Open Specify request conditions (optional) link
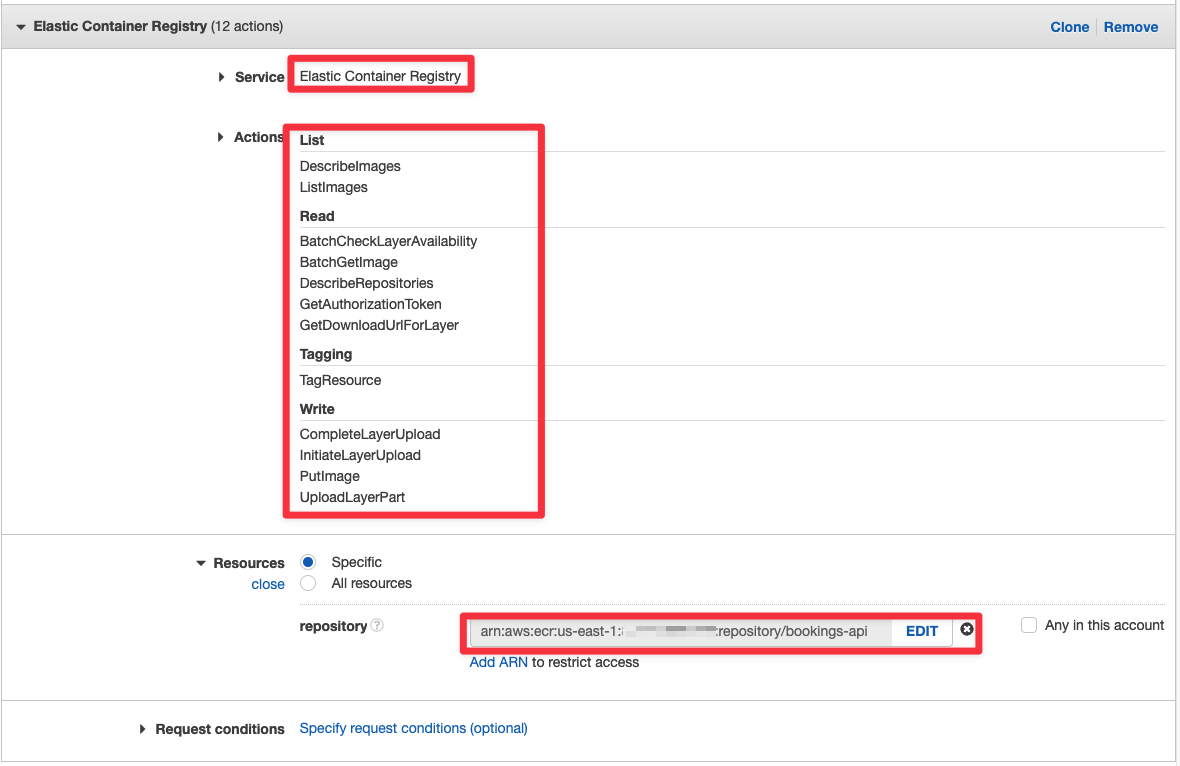The width and height of the screenshot is (1180, 766). pyautogui.click(x=413, y=728)
